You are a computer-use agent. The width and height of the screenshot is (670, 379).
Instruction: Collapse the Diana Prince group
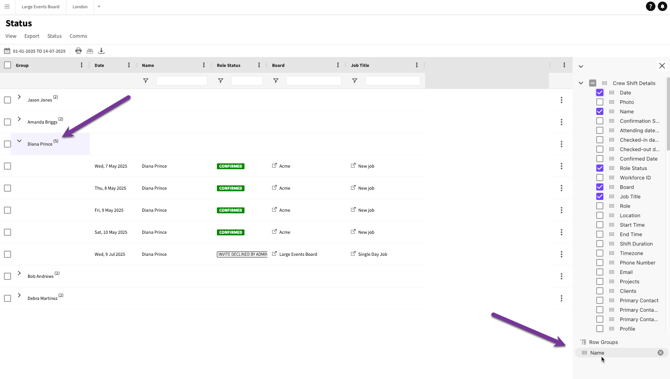(19, 141)
